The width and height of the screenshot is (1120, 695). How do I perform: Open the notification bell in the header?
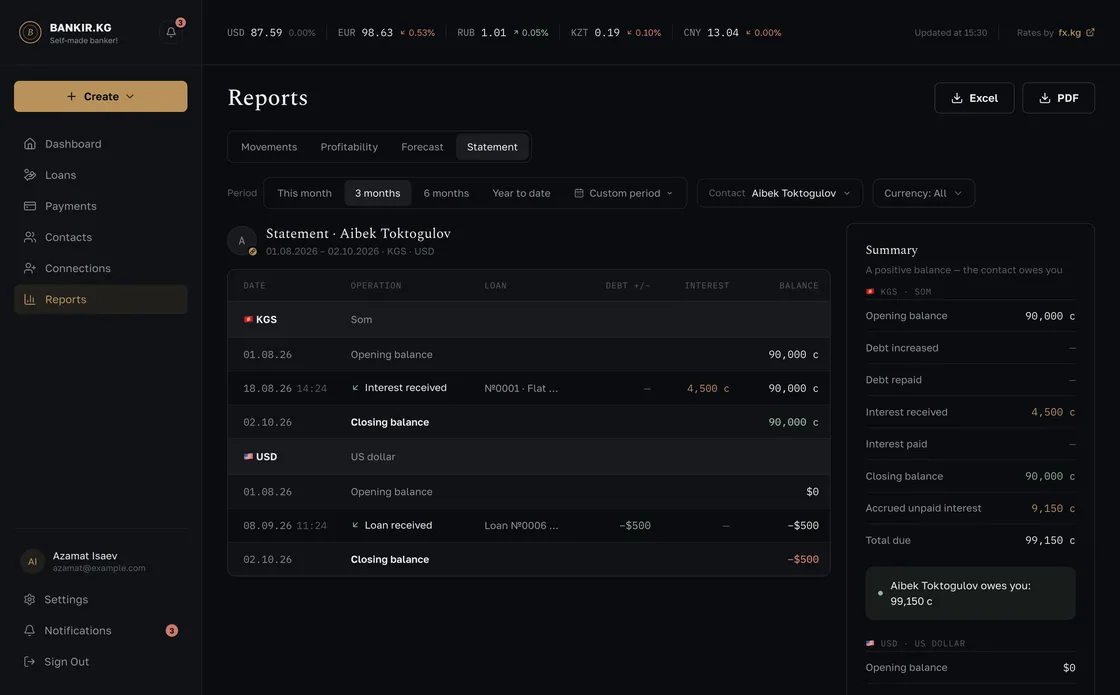click(171, 32)
